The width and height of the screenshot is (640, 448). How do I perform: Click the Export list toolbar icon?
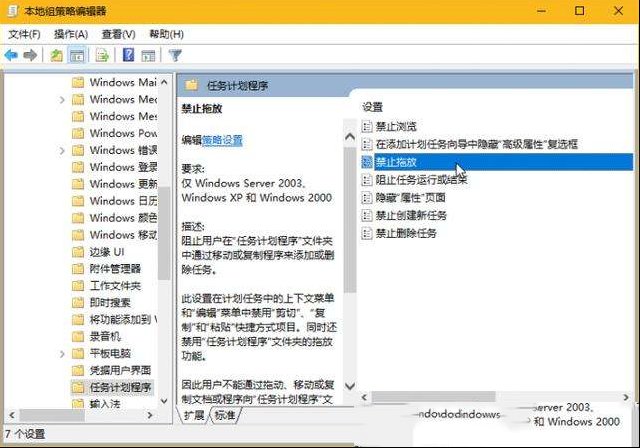point(102,55)
